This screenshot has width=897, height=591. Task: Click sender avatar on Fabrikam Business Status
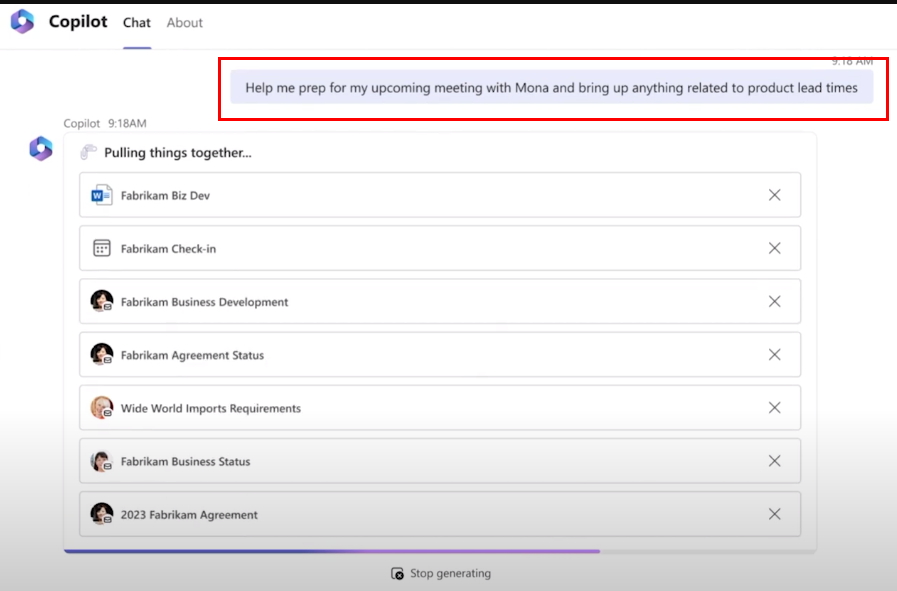101,461
